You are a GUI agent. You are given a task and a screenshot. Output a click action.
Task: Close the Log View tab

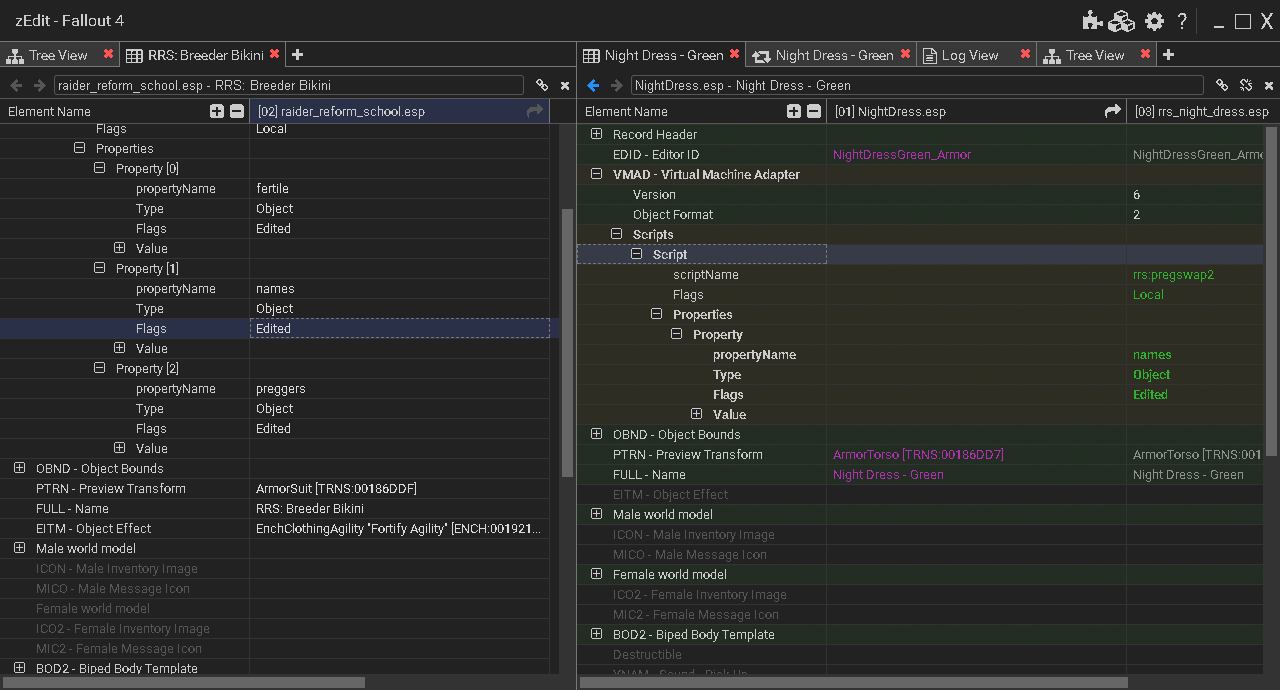coord(1025,55)
